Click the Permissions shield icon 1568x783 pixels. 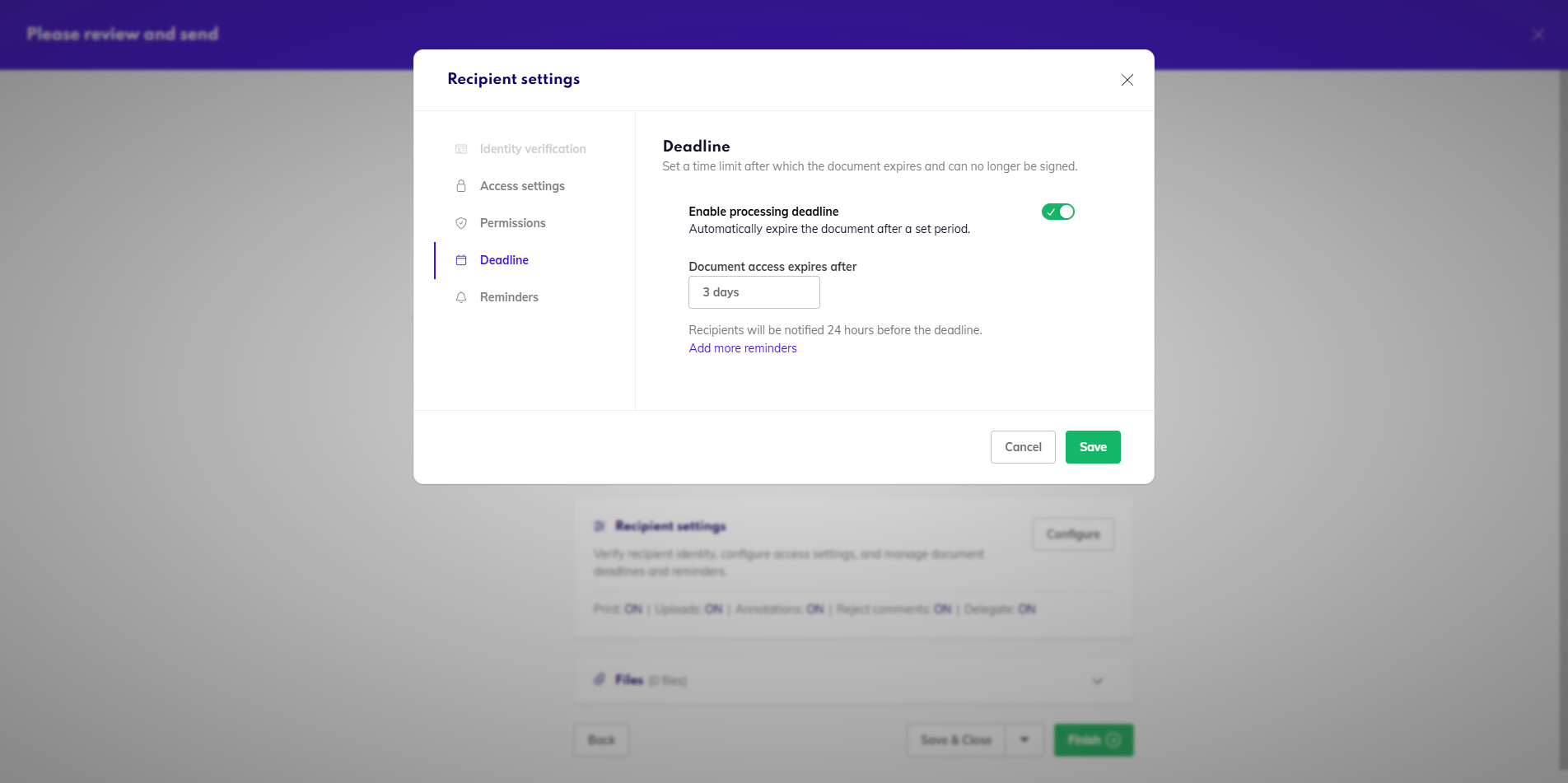(461, 223)
